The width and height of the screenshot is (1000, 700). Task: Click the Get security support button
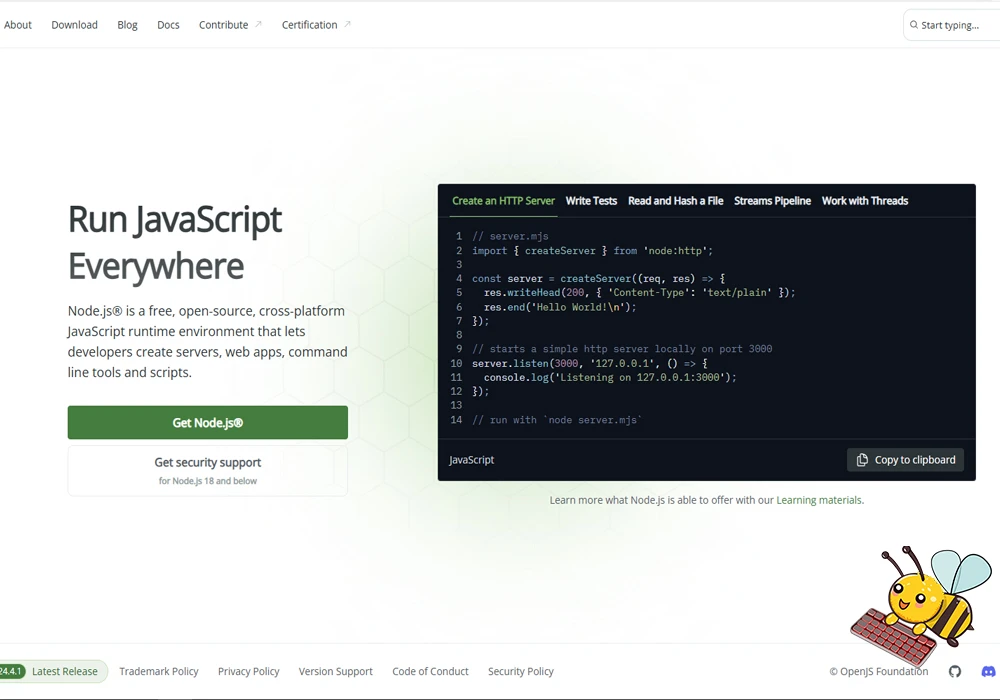click(208, 470)
